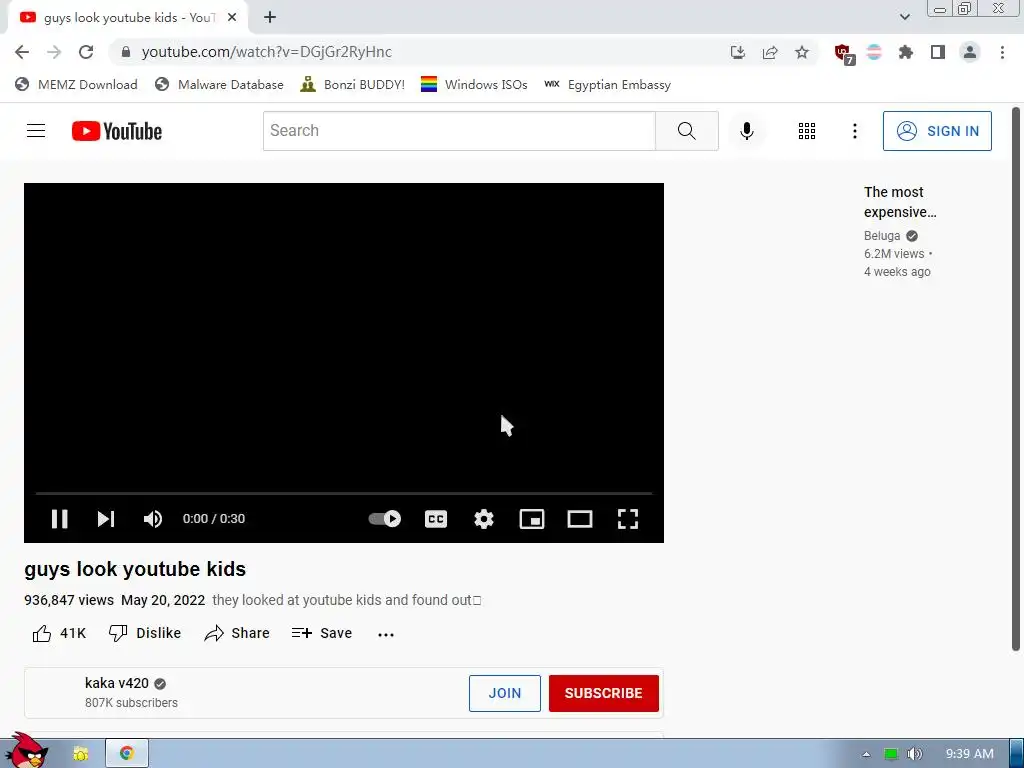Open Egyptian Embassy bookmark
Image resolution: width=1024 pixels, height=768 pixels.
click(x=607, y=85)
